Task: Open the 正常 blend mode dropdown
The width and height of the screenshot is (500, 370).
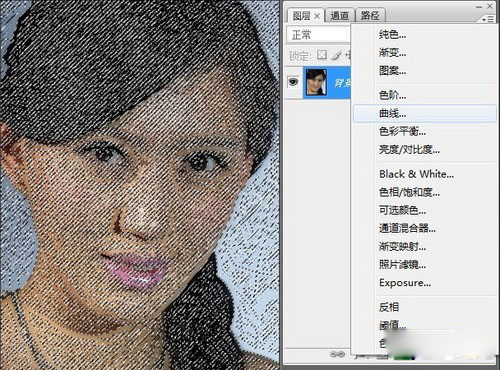Action: (x=318, y=35)
